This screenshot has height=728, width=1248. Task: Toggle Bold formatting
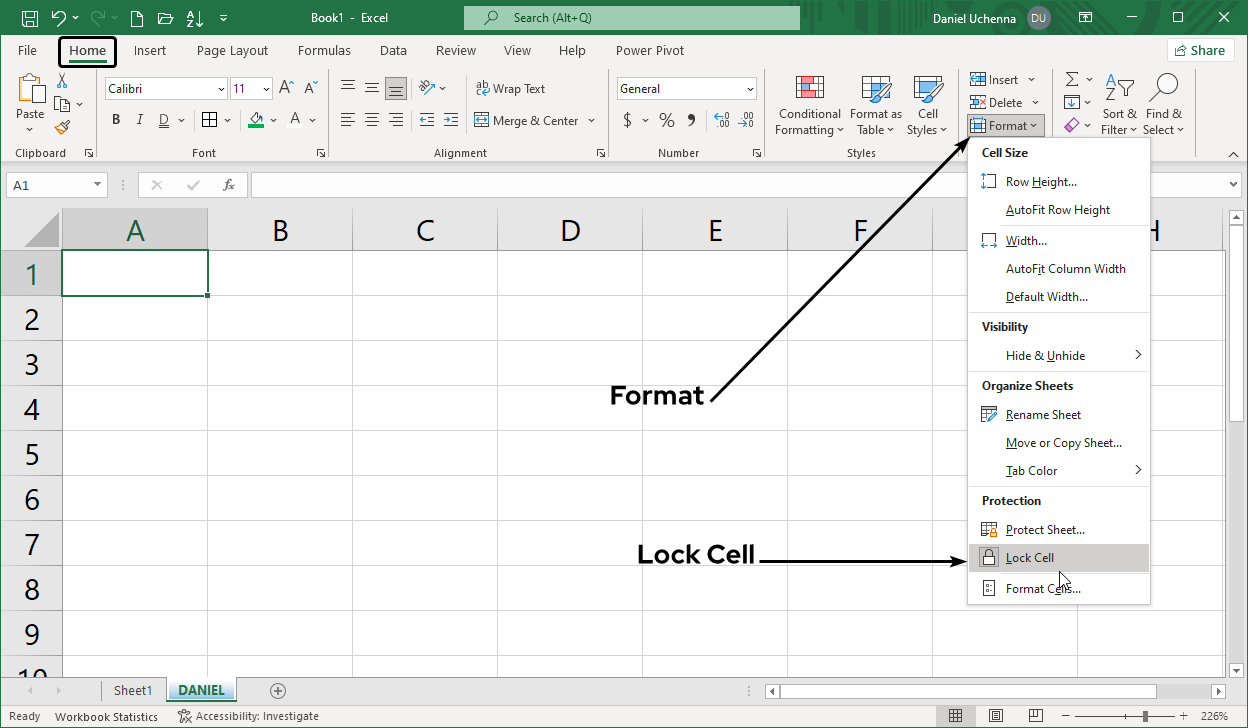[x=116, y=120]
